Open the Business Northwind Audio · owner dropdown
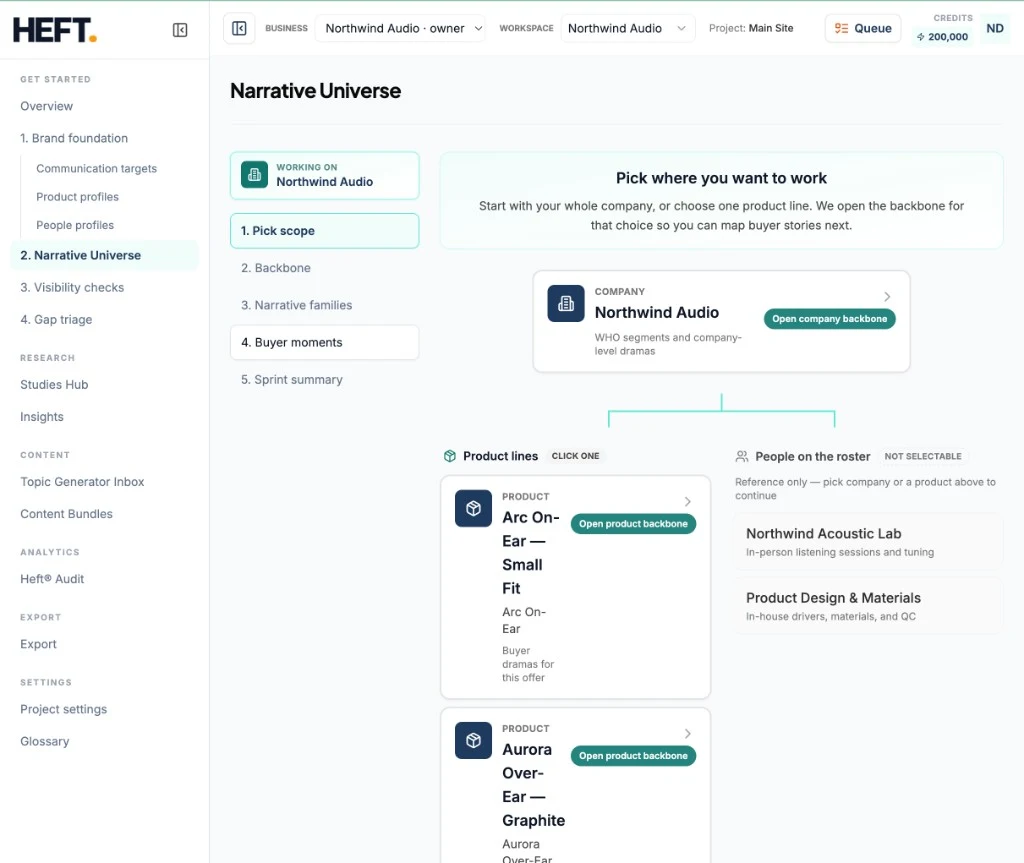 [x=400, y=29]
